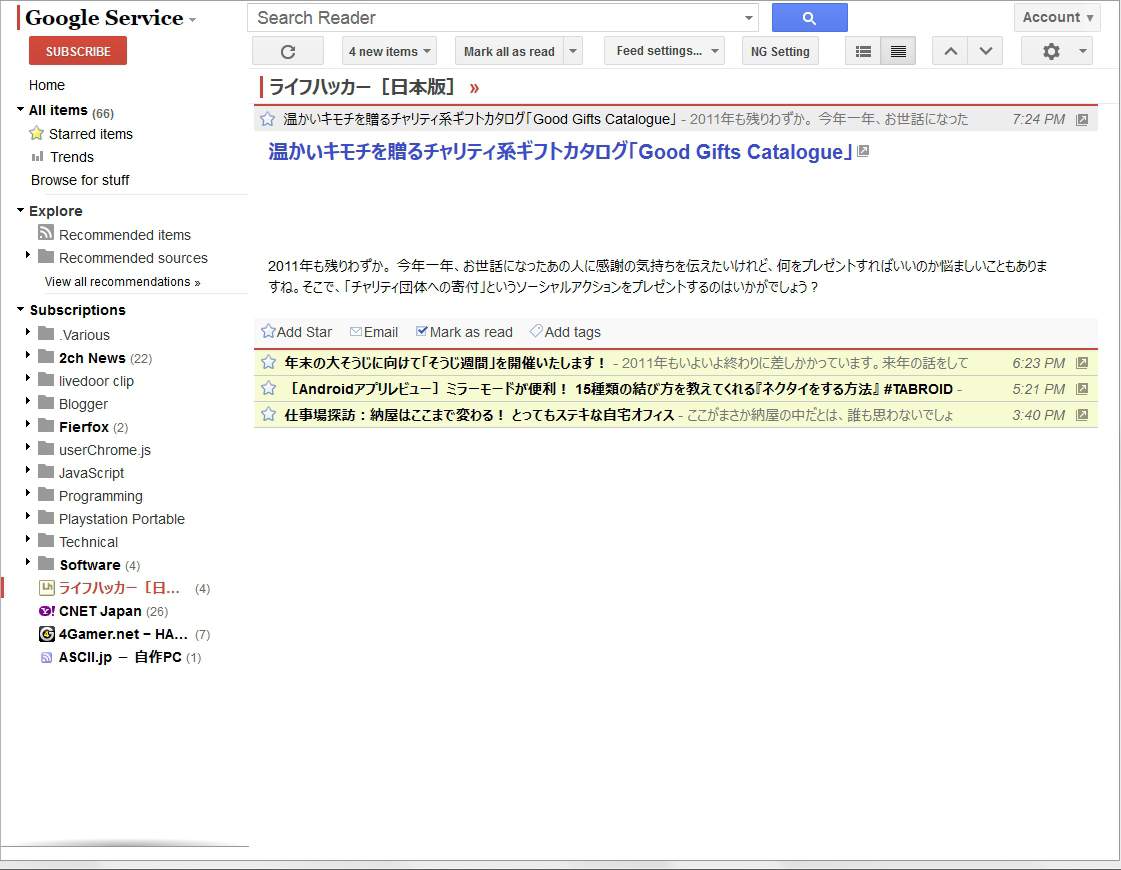Screen dimensions: 1121x870
Task: Open the 3:40 PM item's external link icon
Action: [1082, 415]
